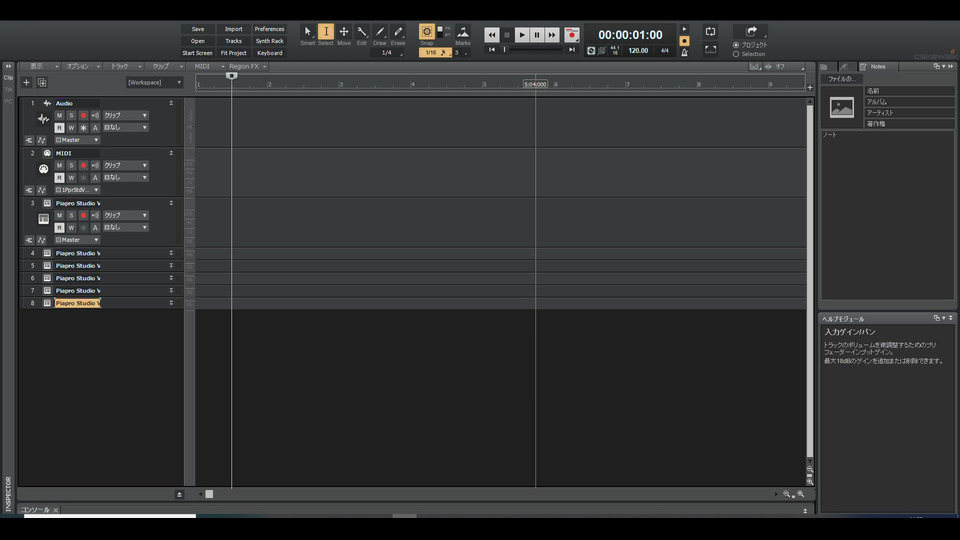Click the Rewind transport button
The height and width of the screenshot is (540, 960).
coord(492,35)
